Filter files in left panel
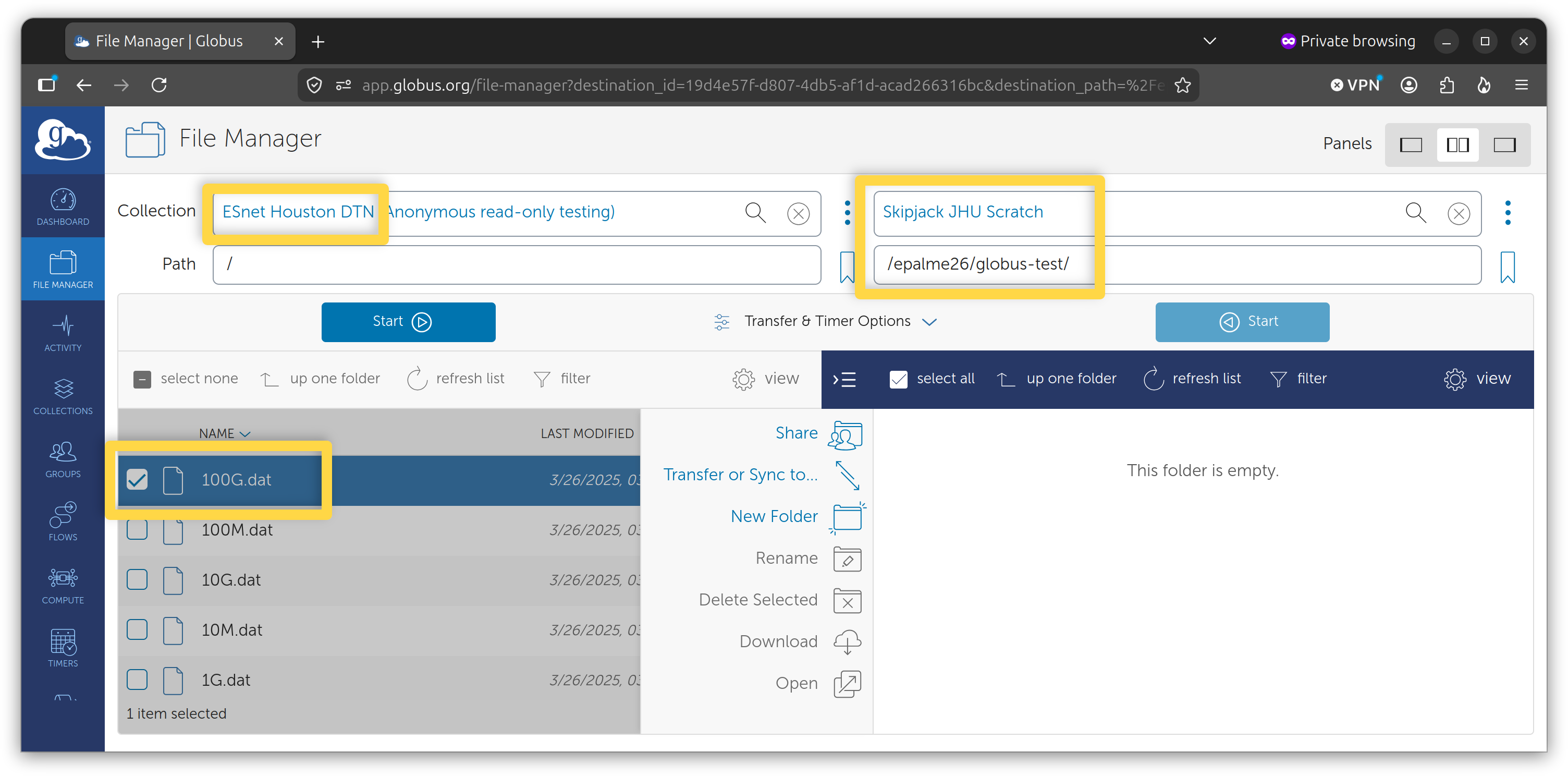 tap(561, 379)
